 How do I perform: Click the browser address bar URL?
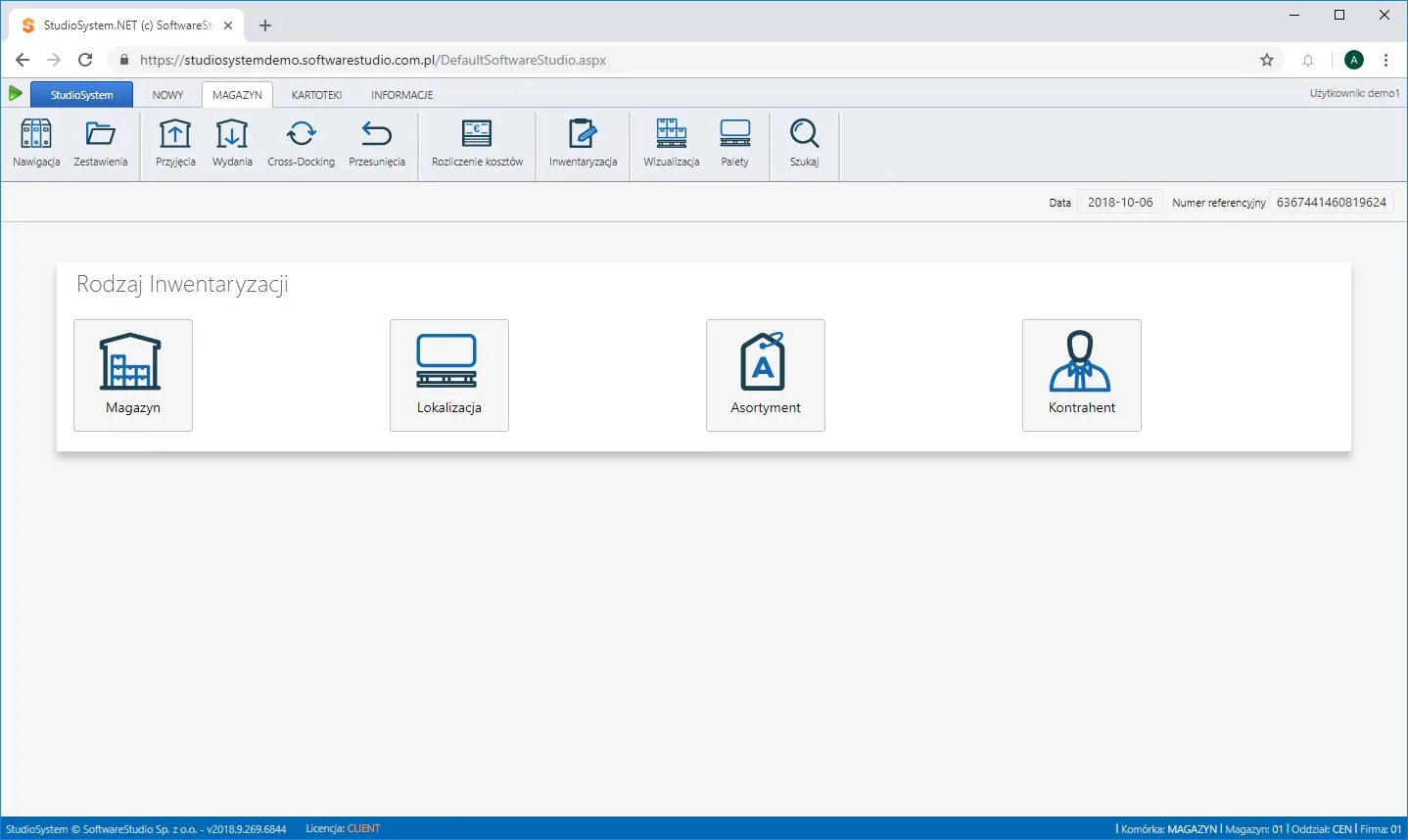373,60
